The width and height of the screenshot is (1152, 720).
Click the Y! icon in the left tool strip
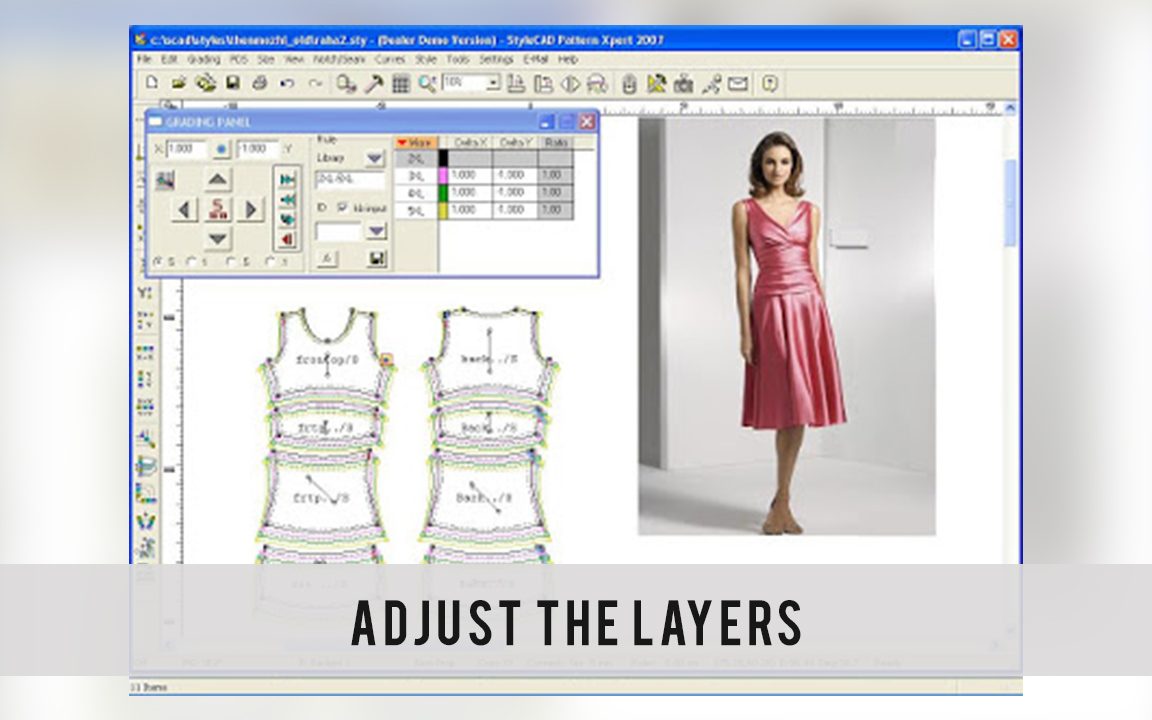pos(145,292)
